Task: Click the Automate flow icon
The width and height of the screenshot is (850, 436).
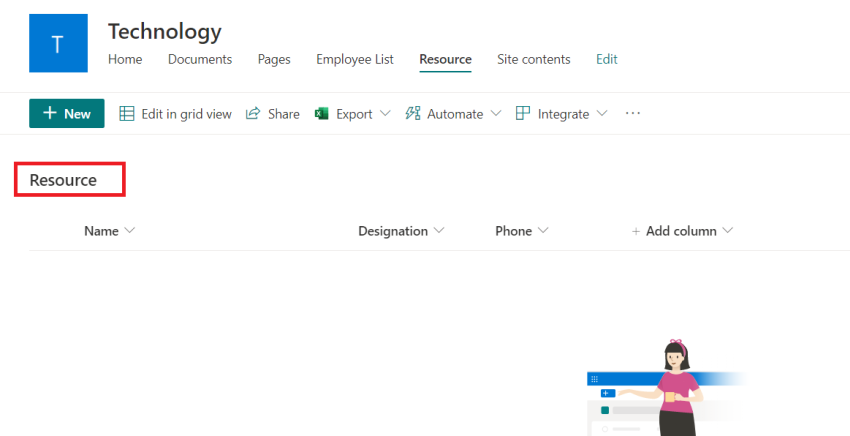Action: tap(413, 113)
